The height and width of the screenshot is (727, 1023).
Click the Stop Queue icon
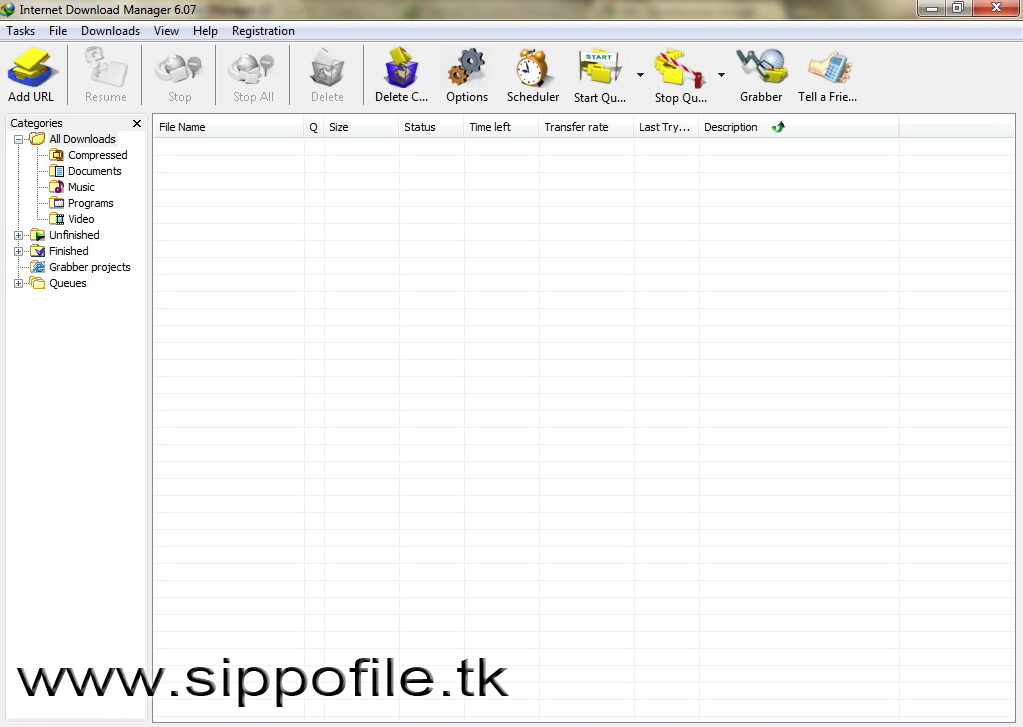[680, 69]
